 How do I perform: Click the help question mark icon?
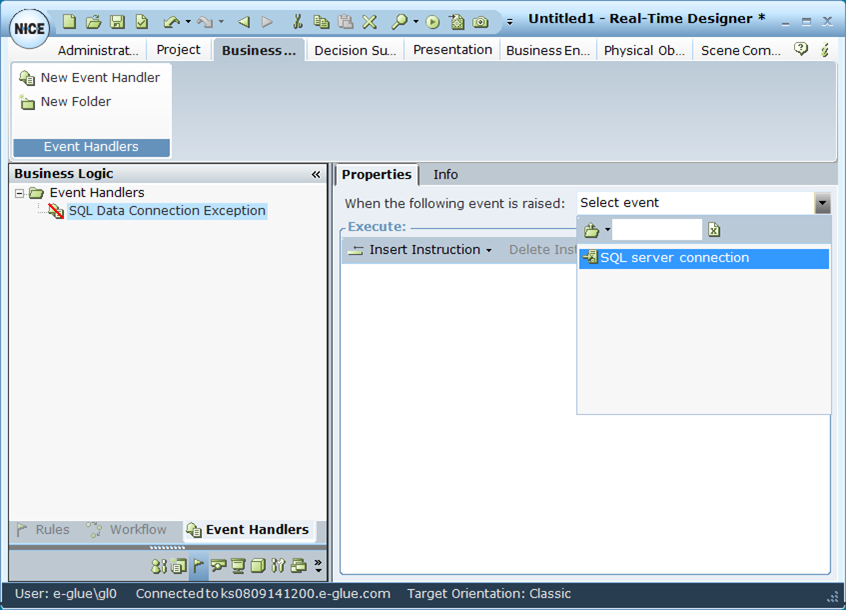801,49
